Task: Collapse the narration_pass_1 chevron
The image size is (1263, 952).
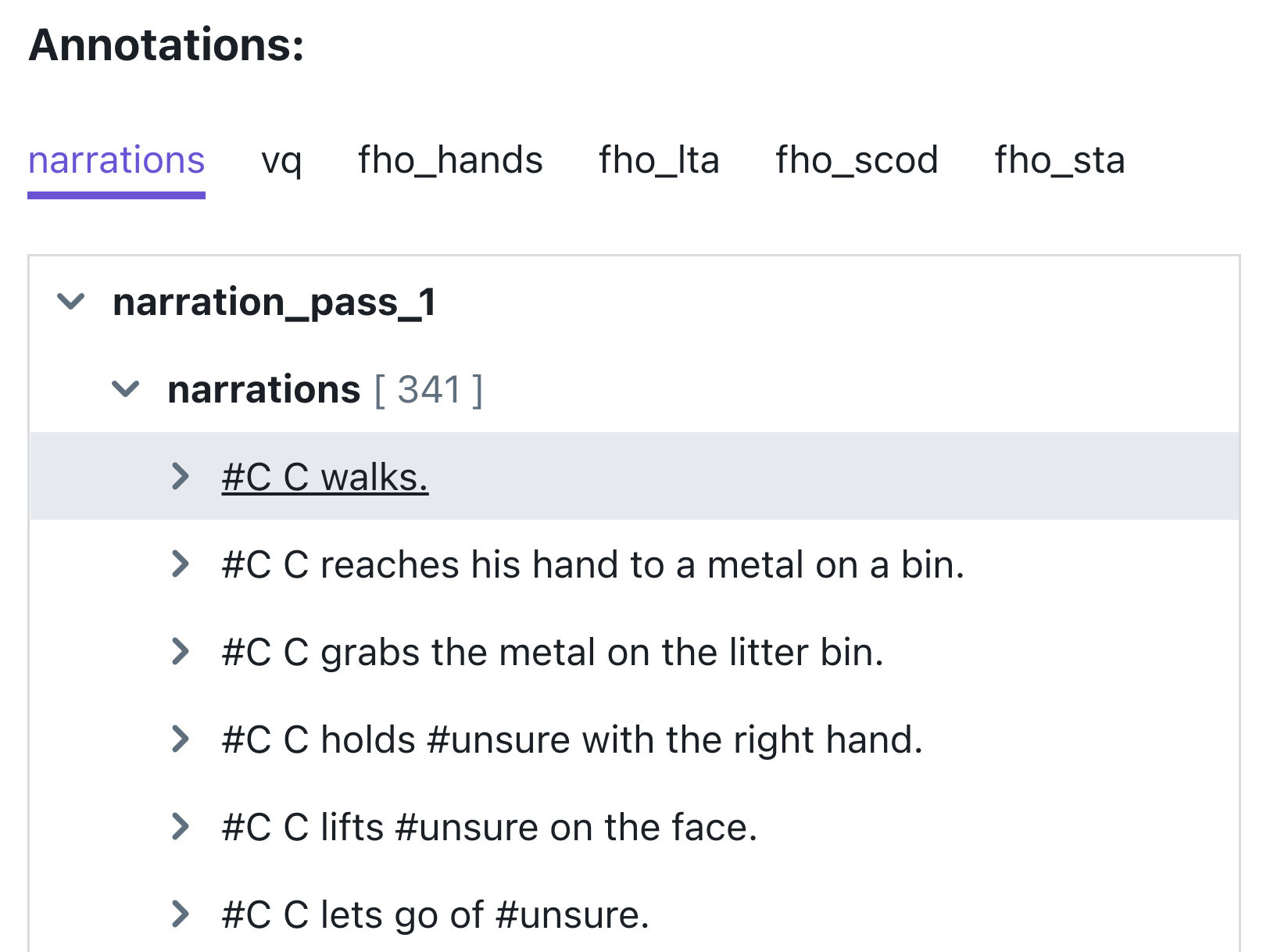Action: (x=71, y=302)
